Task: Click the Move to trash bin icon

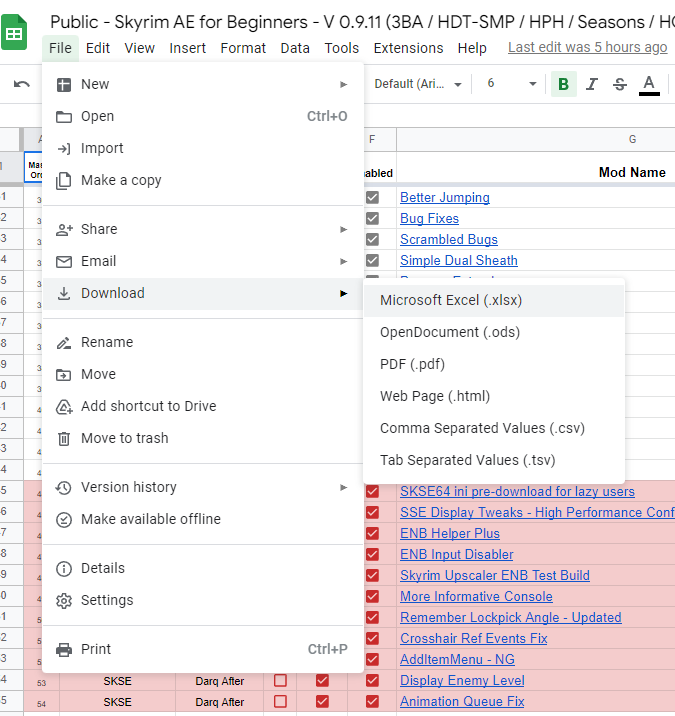Action: (x=63, y=439)
